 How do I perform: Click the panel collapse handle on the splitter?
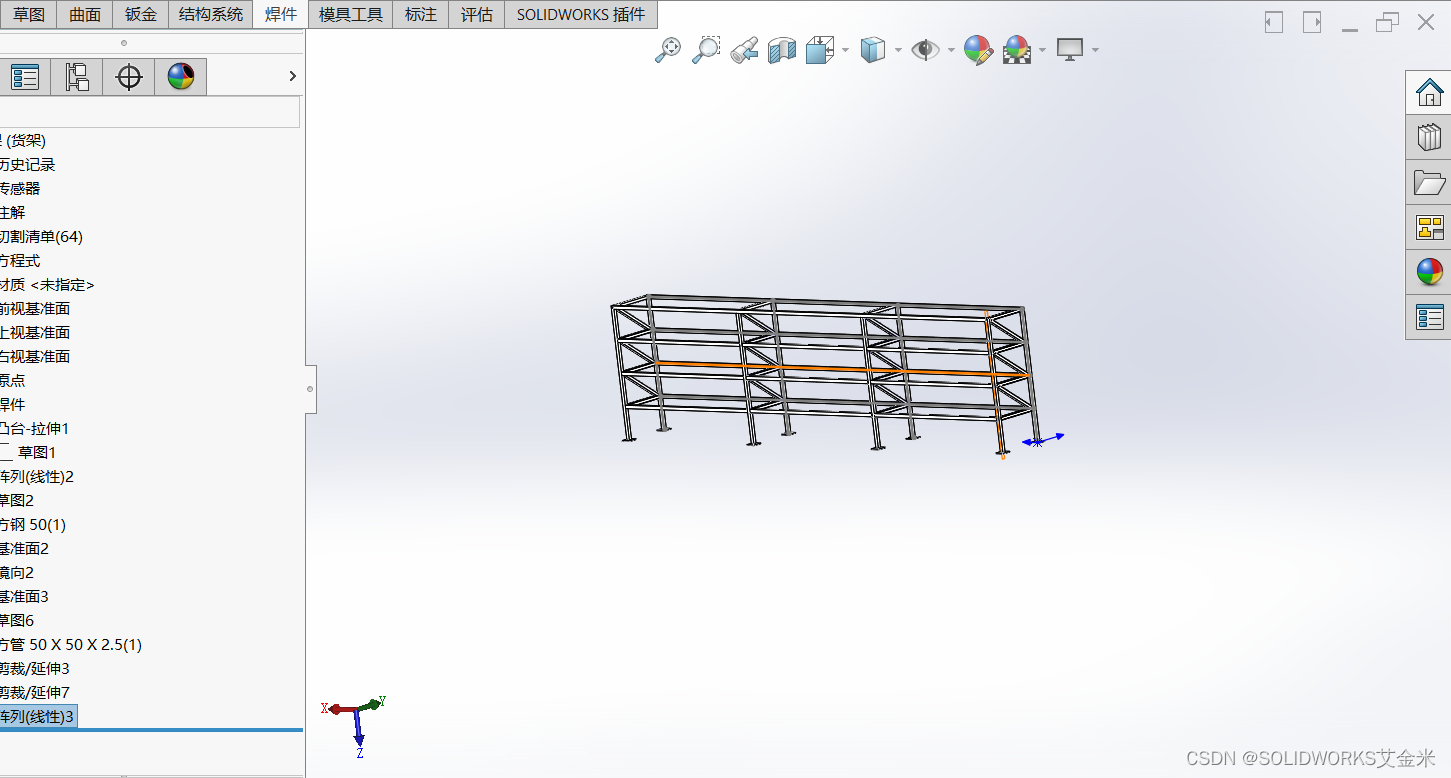pyautogui.click(x=311, y=388)
